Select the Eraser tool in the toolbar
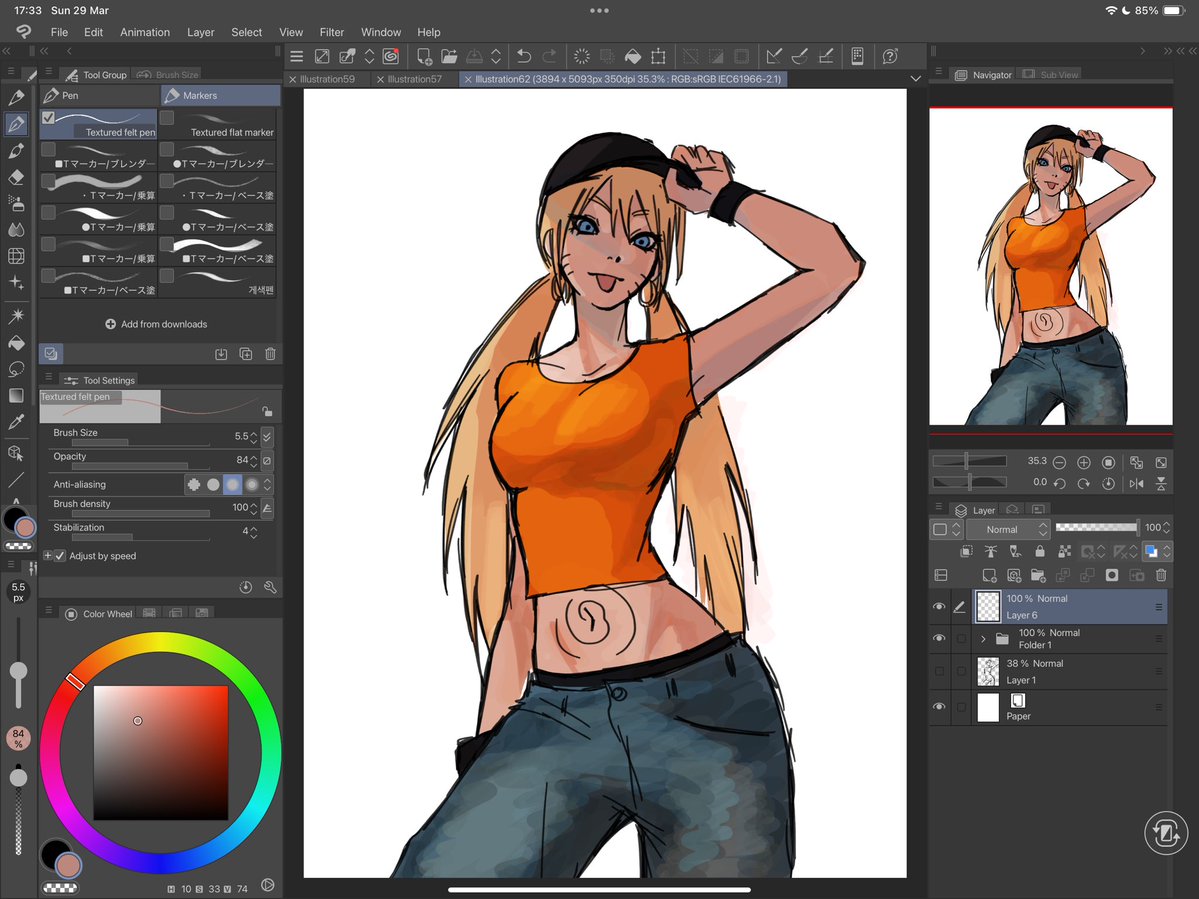The image size is (1199, 899). click(x=16, y=177)
